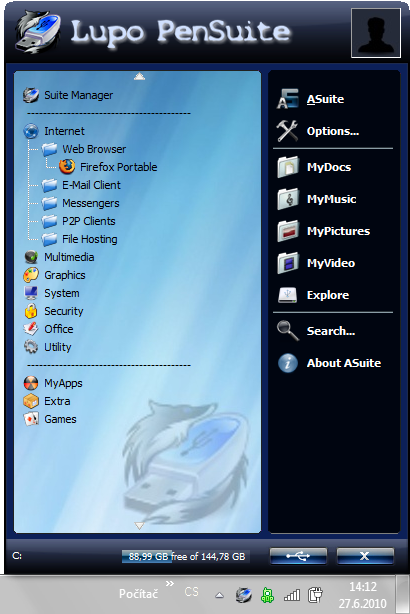Click the Options tools icon
The height and width of the screenshot is (614, 410).
click(287, 131)
